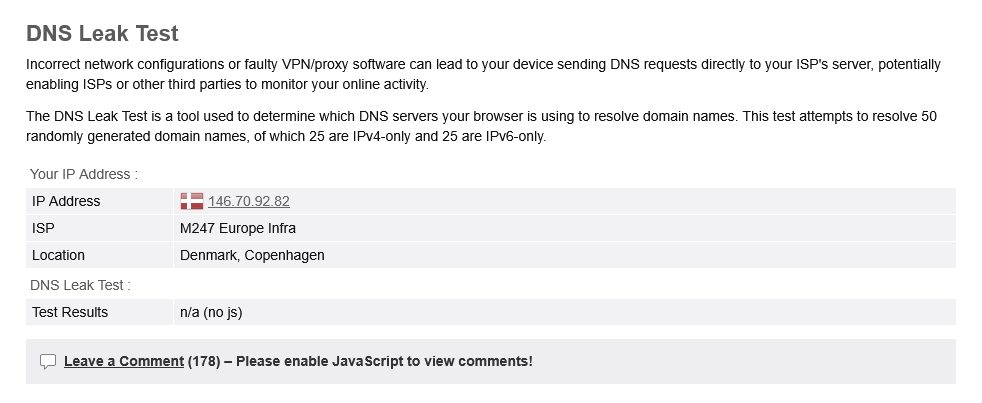This screenshot has width=982, height=403.
Task: Click the paragraph about incorrect network configurations
Action: pos(483,75)
